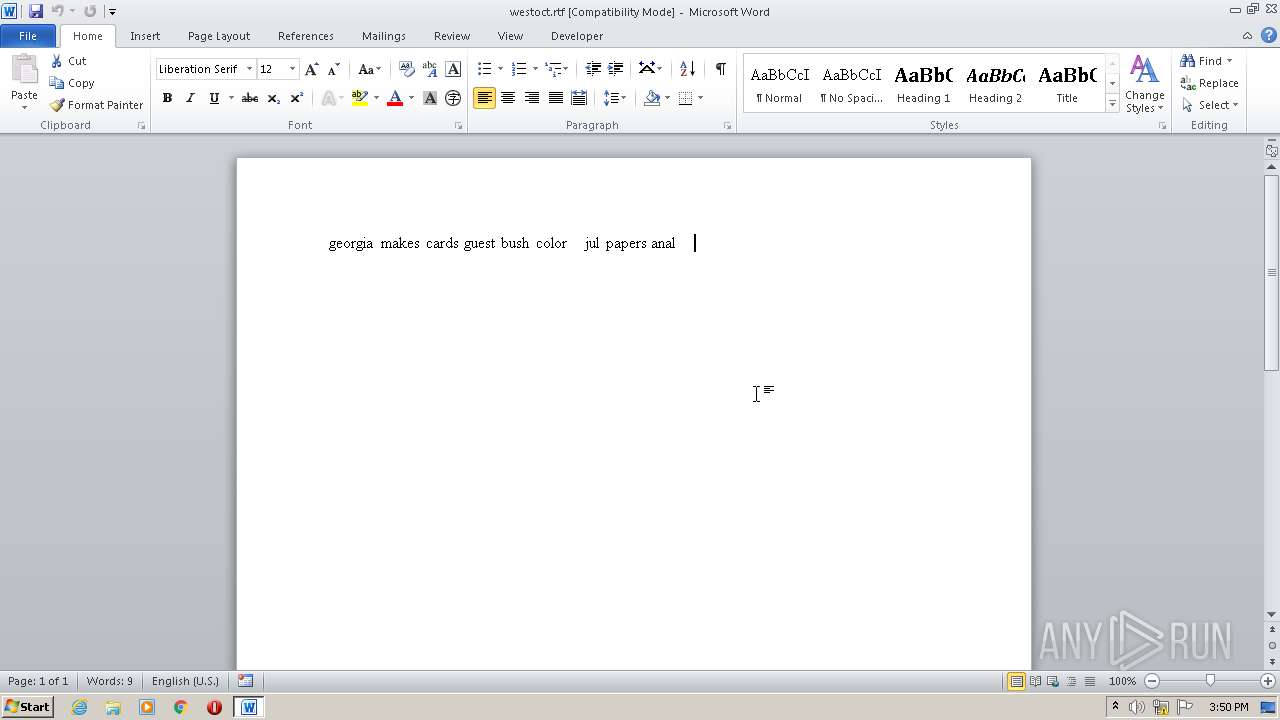The width and height of the screenshot is (1280, 720).
Task: Toggle Bold formatting
Action: pos(167,98)
